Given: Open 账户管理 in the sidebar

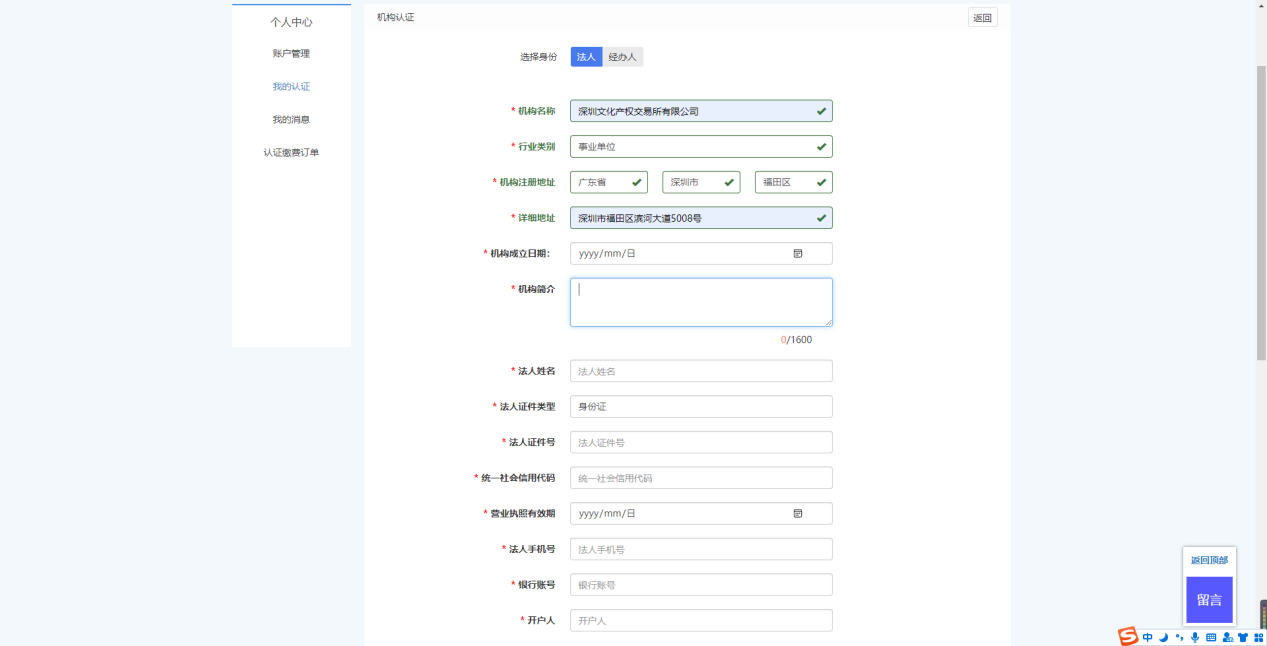Looking at the screenshot, I should coord(291,54).
